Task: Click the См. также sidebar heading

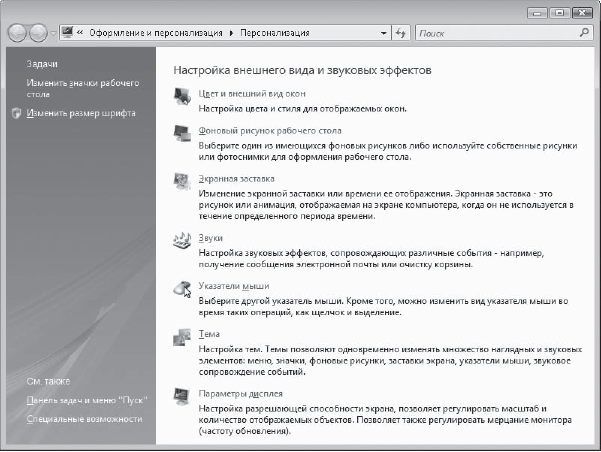Action: (x=48, y=381)
